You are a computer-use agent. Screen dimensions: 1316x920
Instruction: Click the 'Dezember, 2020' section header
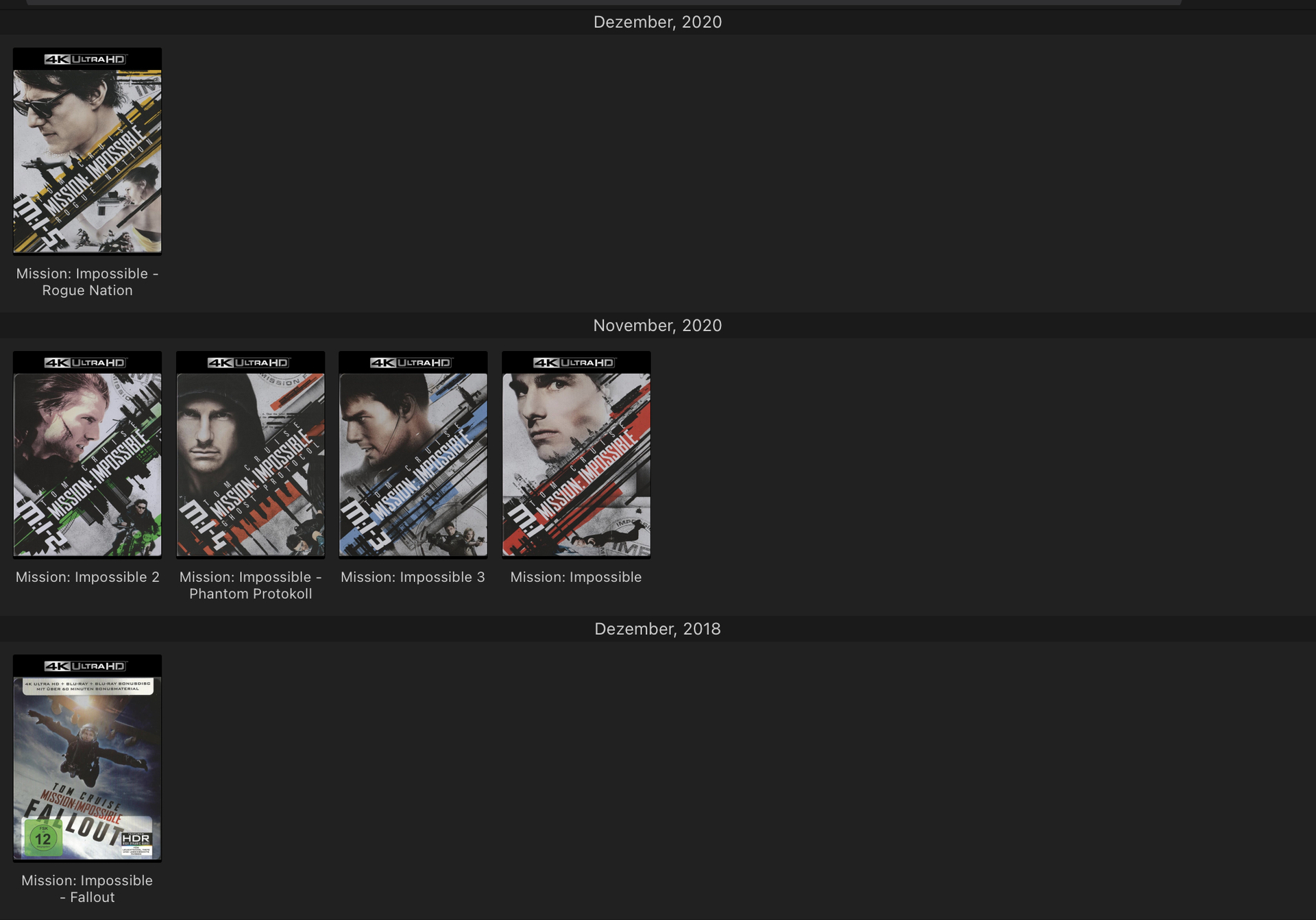(658, 22)
